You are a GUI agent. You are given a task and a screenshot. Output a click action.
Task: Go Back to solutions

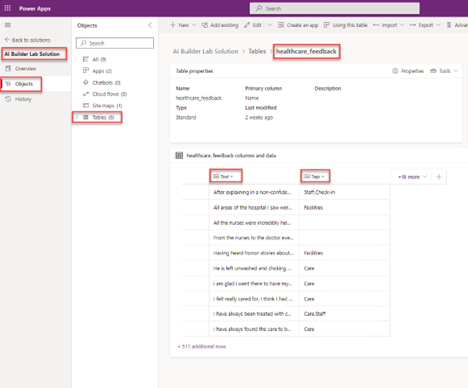(x=28, y=40)
